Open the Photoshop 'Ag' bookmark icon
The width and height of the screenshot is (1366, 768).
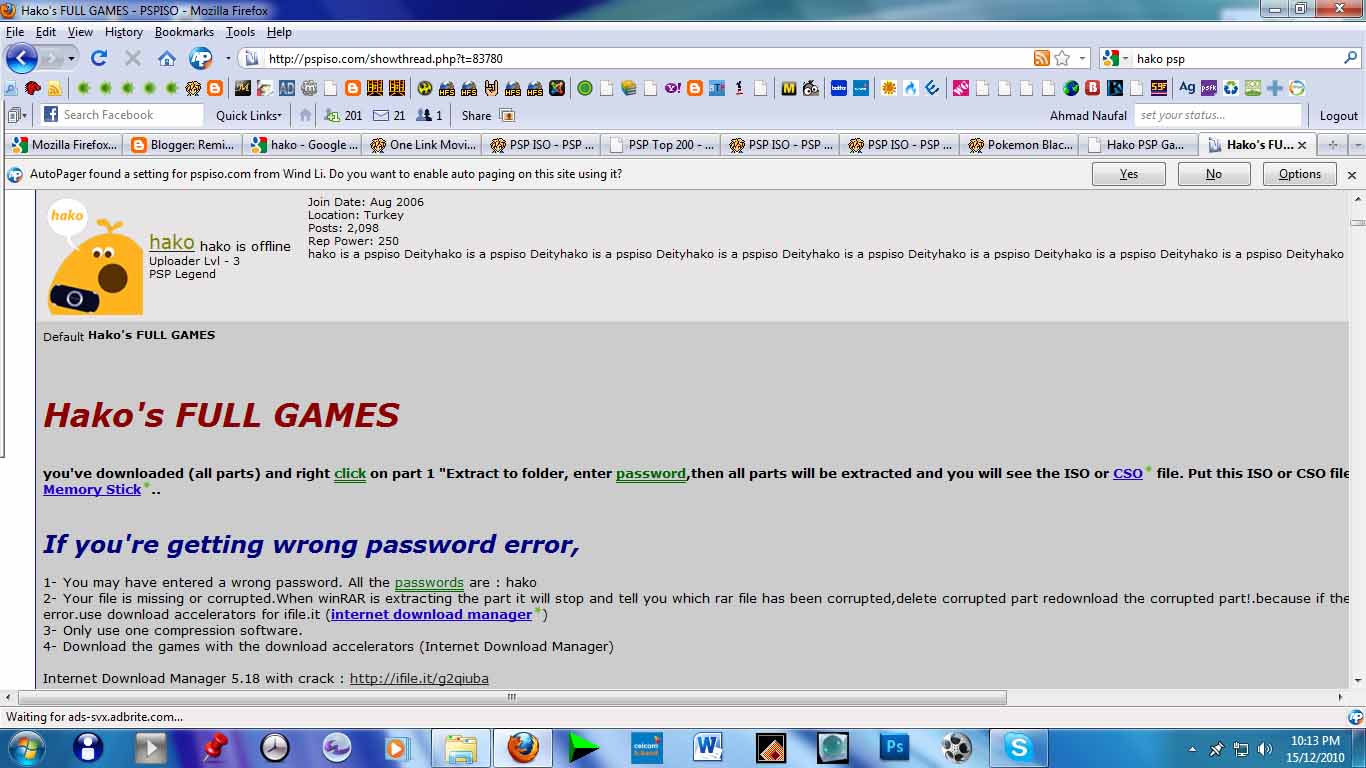tap(1187, 88)
